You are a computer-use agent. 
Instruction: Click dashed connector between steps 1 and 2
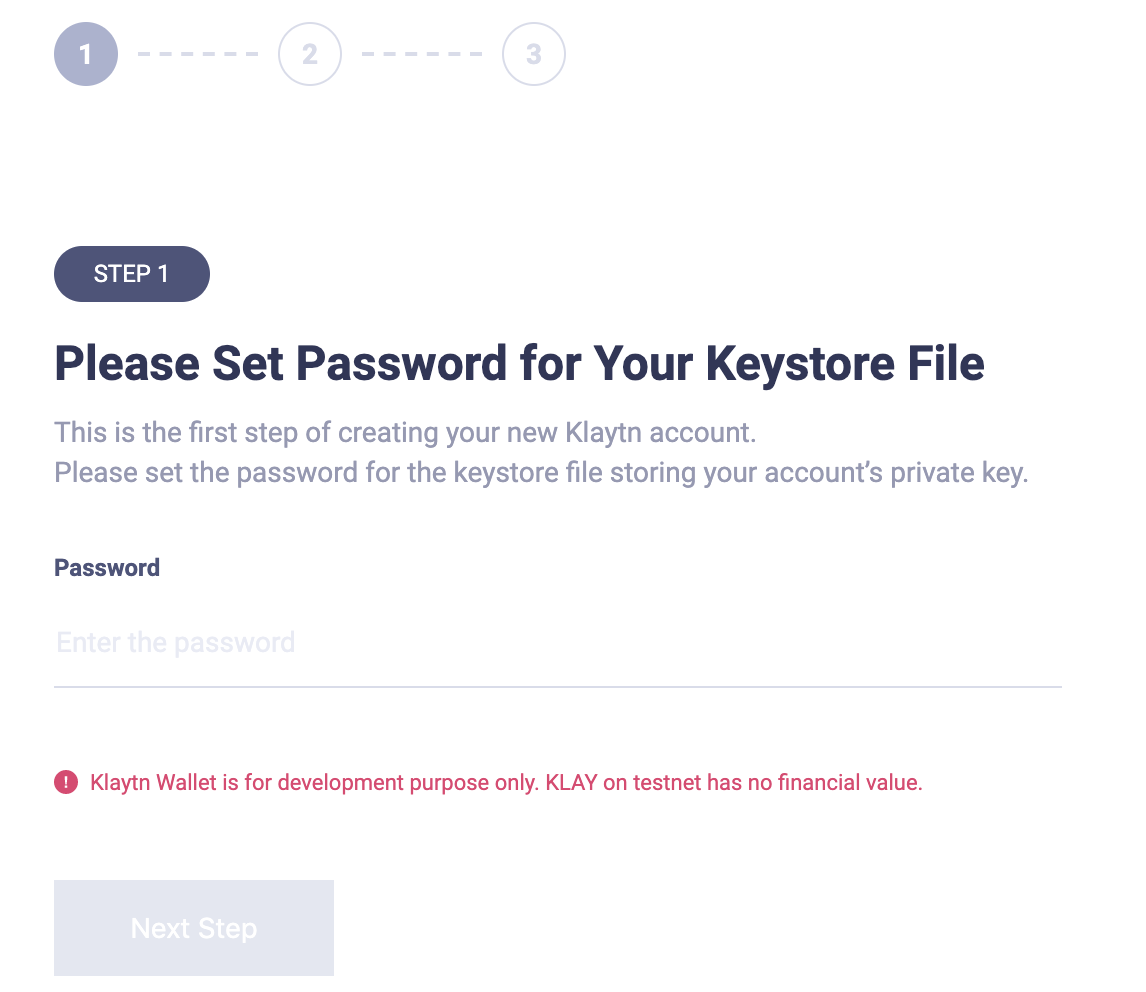[198, 54]
